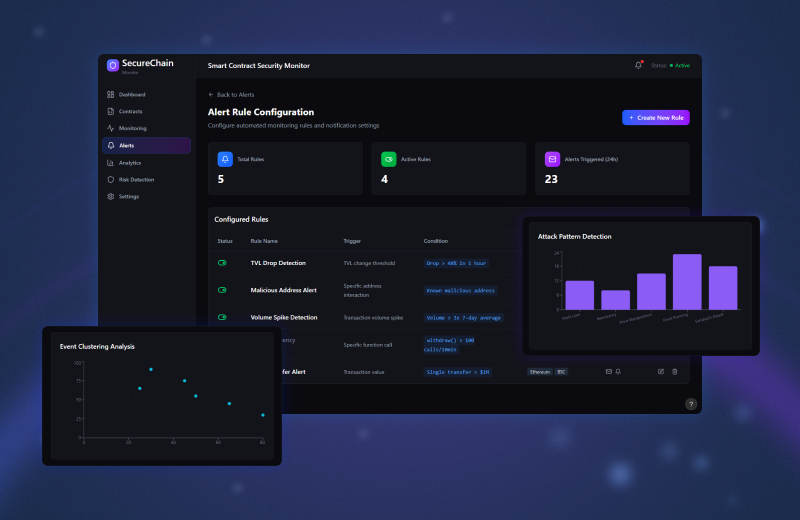The image size is (800, 520).
Task: Follow the Back to Alerts link
Action: point(231,94)
